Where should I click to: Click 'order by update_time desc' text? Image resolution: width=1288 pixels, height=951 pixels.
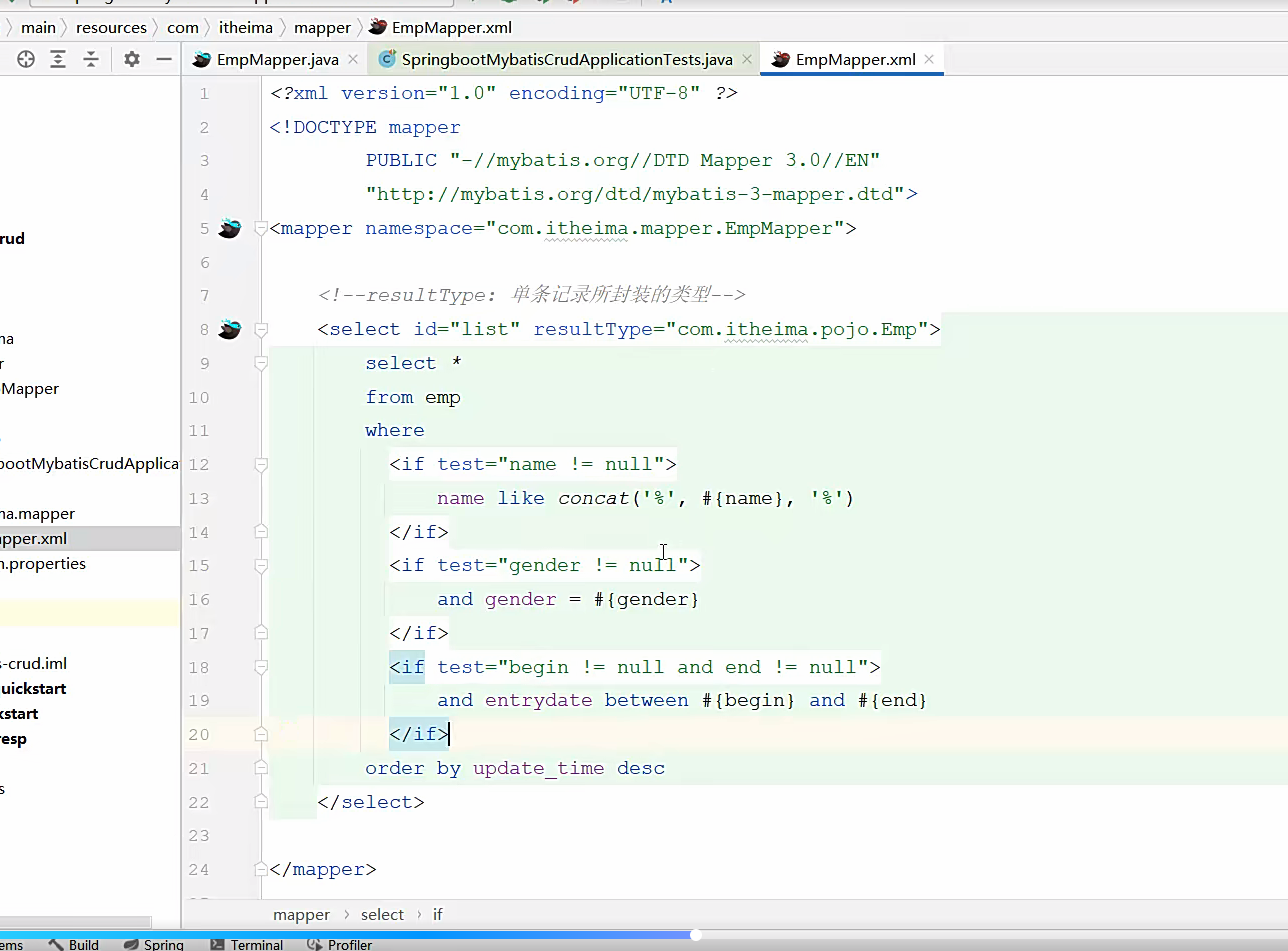click(515, 768)
